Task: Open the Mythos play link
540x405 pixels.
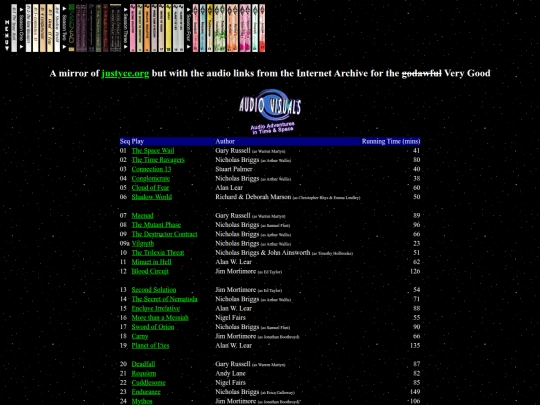Action: (142, 402)
